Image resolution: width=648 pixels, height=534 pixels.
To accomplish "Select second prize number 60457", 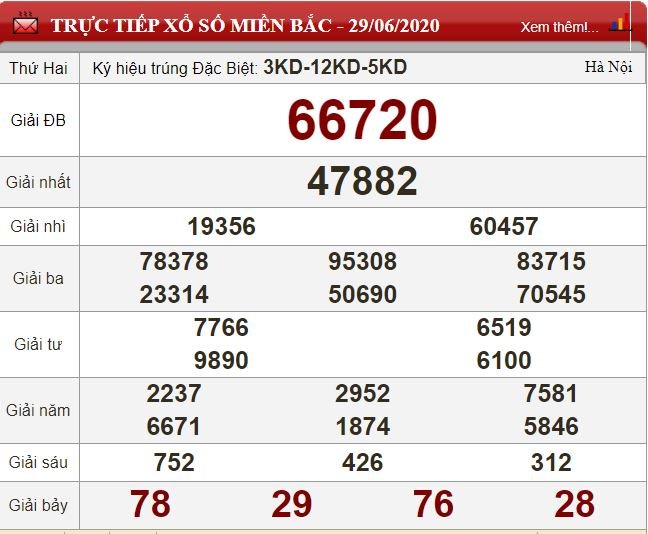I will coord(504,226).
